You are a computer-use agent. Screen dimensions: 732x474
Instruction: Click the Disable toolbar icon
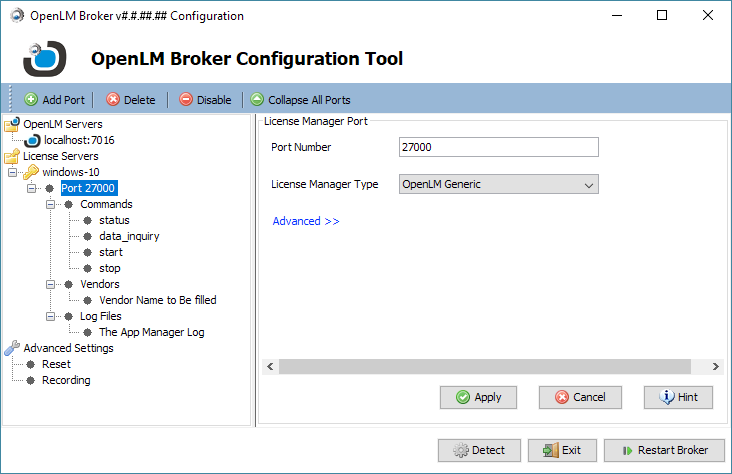(186, 100)
